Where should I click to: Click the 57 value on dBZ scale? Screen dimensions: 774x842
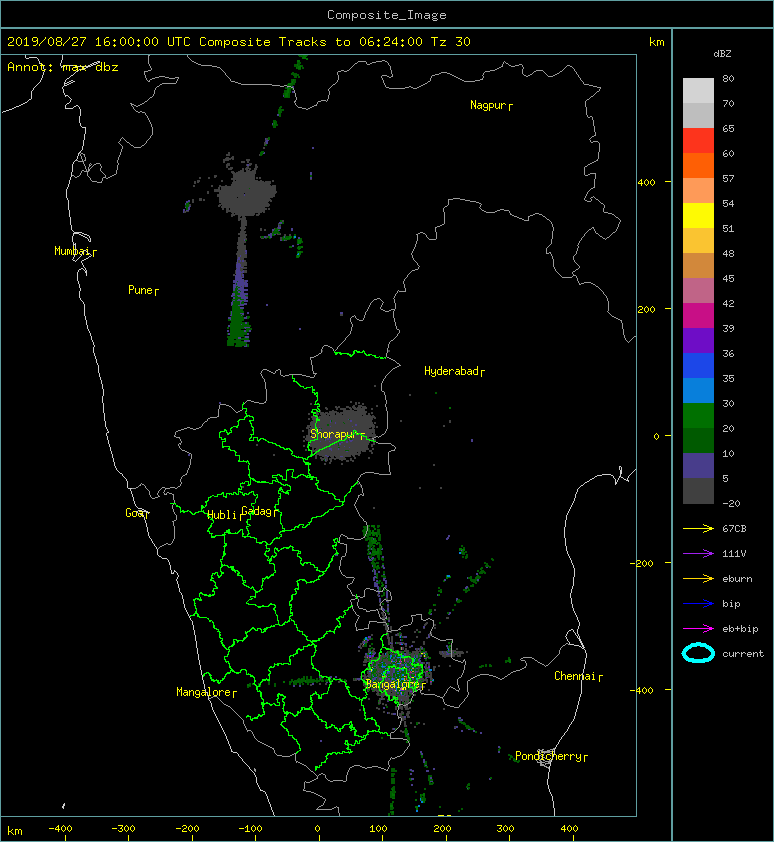click(728, 179)
